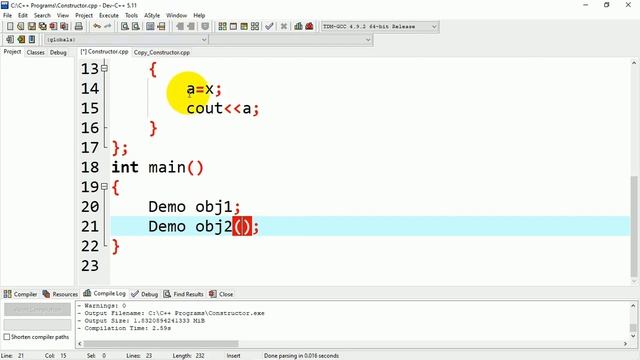Open the File menu

(7, 16)
